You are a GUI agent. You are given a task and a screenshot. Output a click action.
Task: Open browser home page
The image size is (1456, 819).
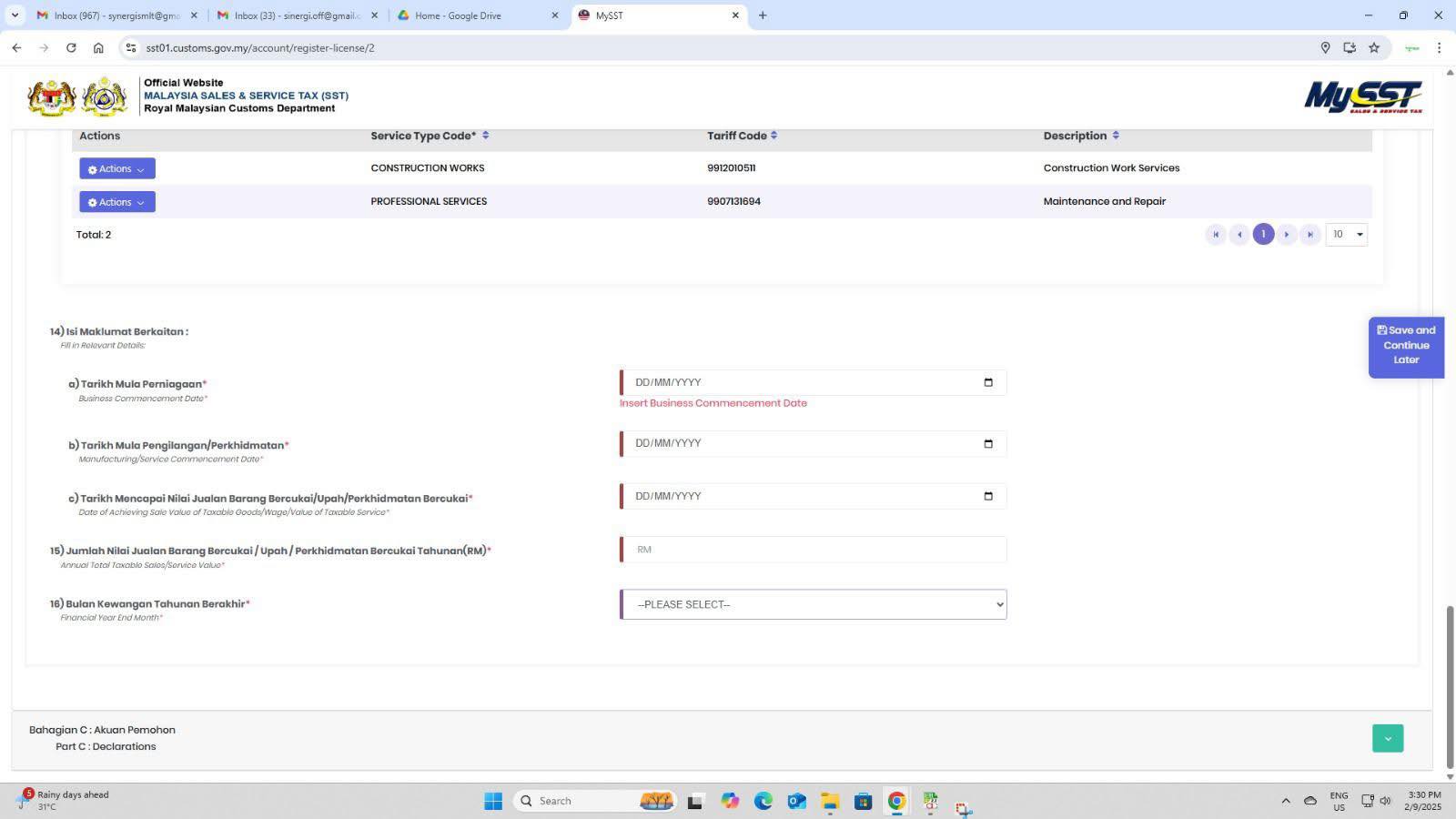(x=98, y=47)
